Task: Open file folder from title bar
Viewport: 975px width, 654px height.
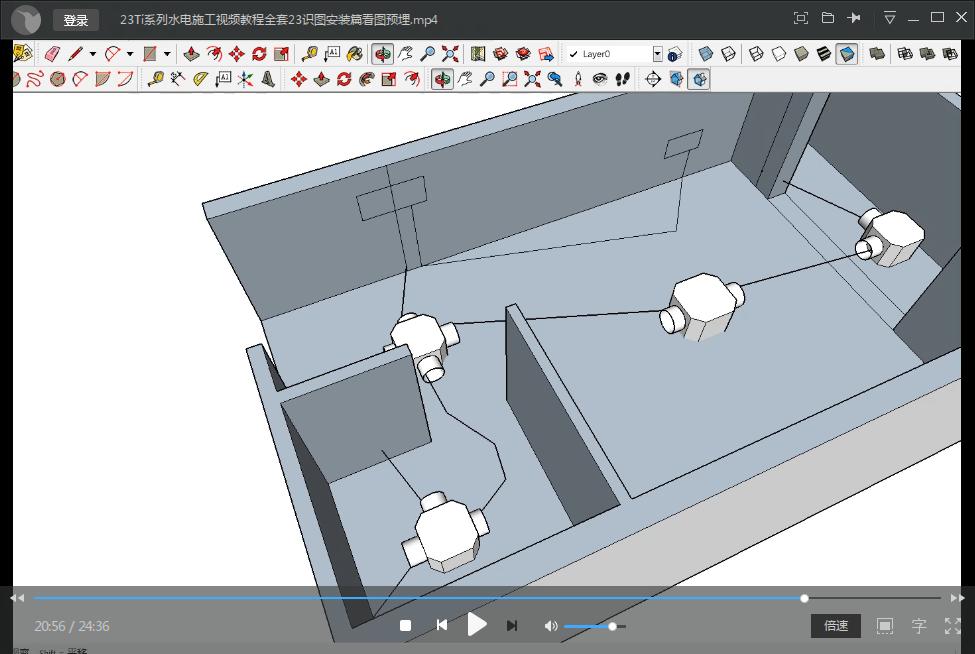Action: coord(828,18)
